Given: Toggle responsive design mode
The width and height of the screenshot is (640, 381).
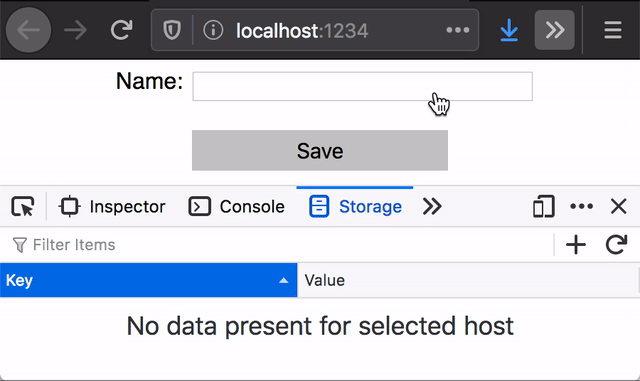Looking at the screenshot, I should coord(544,206).
